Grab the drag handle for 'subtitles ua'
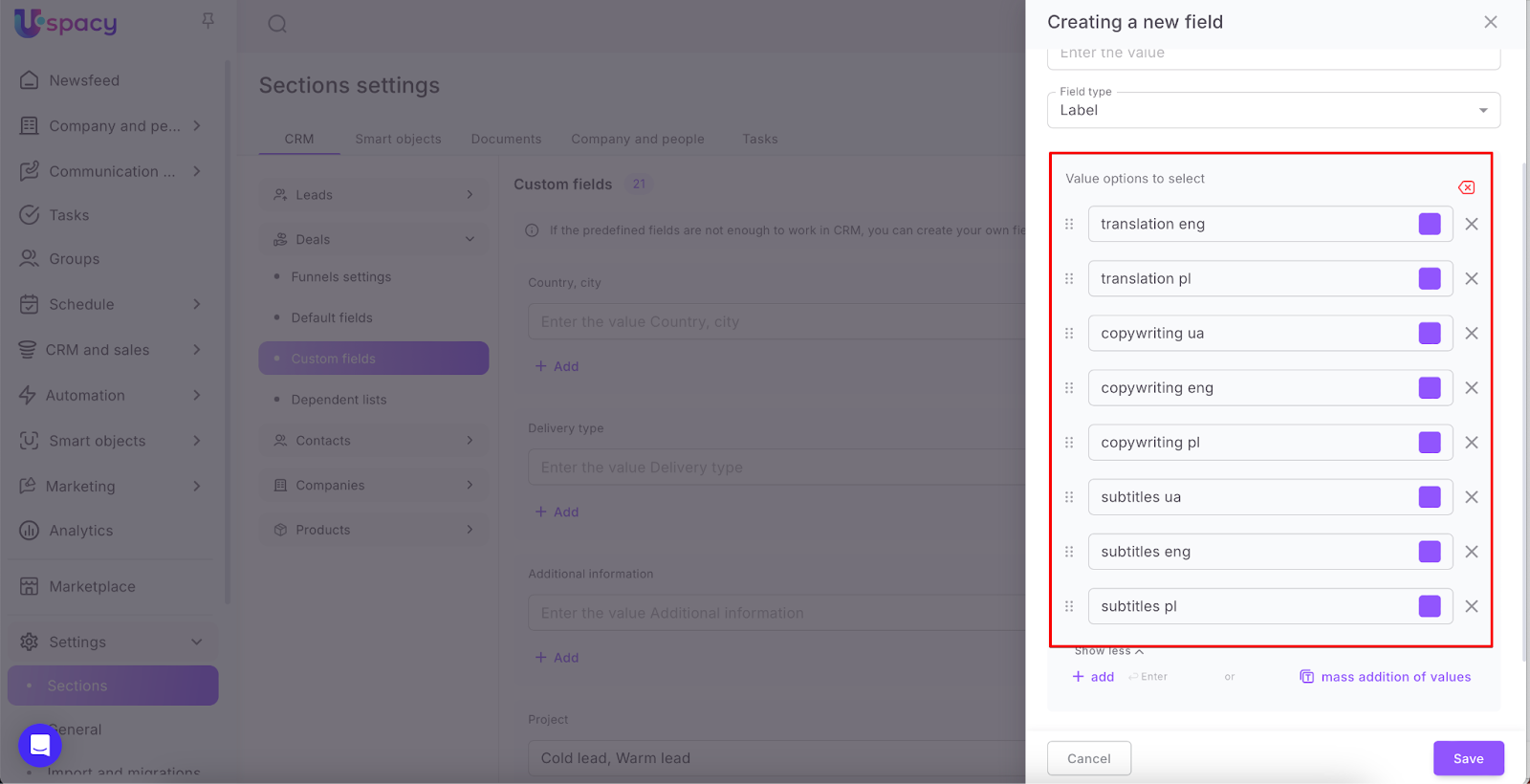The height and width of the screenshot is (784, 1530). point(1069,497)
